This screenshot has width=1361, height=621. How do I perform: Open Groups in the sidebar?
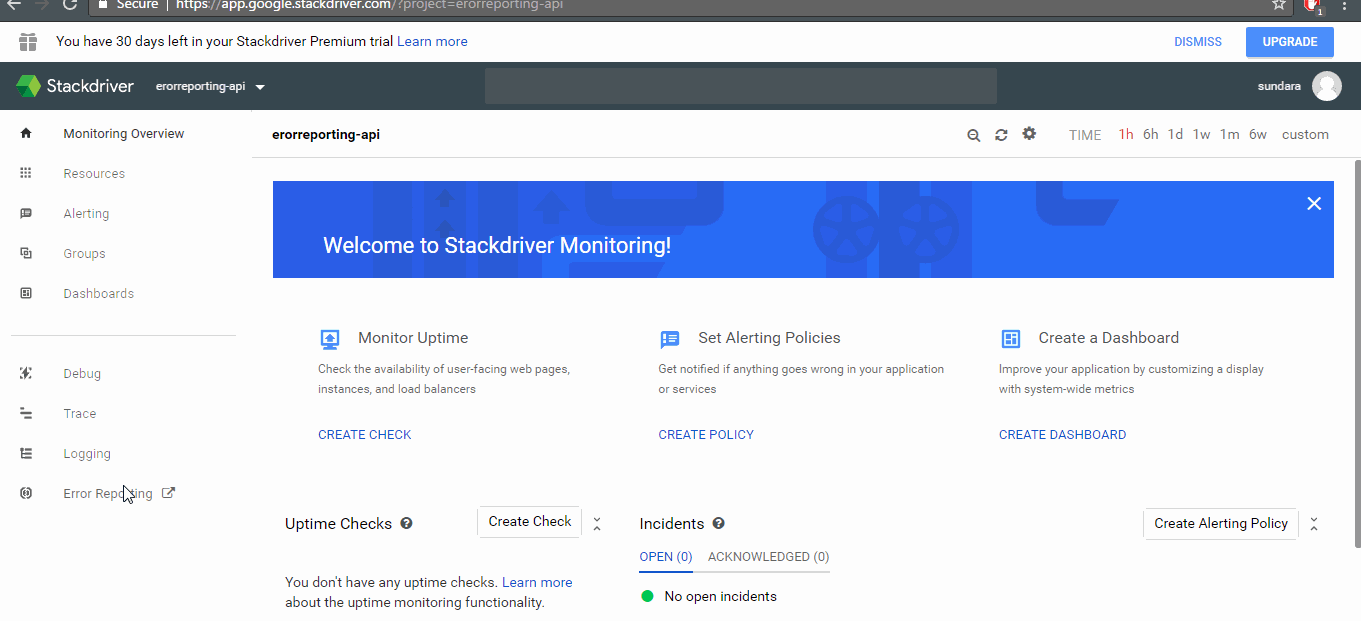tap(84, 253)
